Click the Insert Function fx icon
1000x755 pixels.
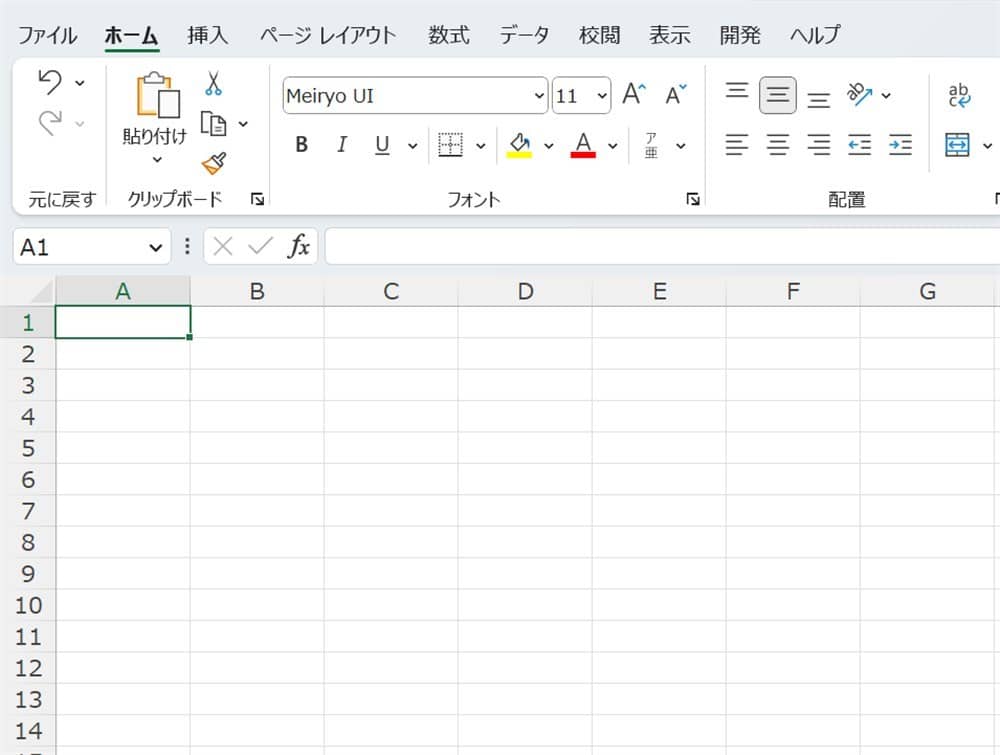[x=298, y=247]
